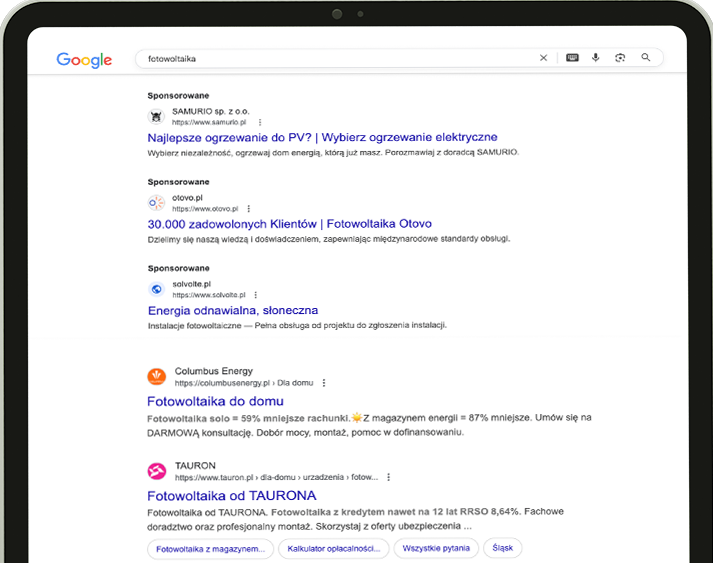
Task: Select the 'Śląsk' sitelink chip
Action: click(x=502, y=548)
